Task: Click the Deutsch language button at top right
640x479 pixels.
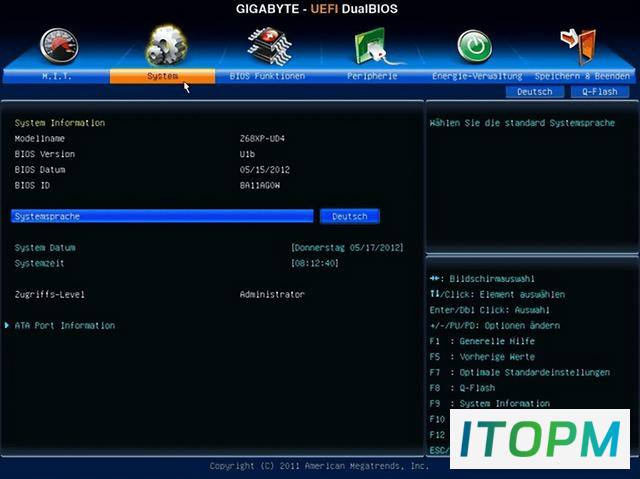Action: [x=535, y=92]
